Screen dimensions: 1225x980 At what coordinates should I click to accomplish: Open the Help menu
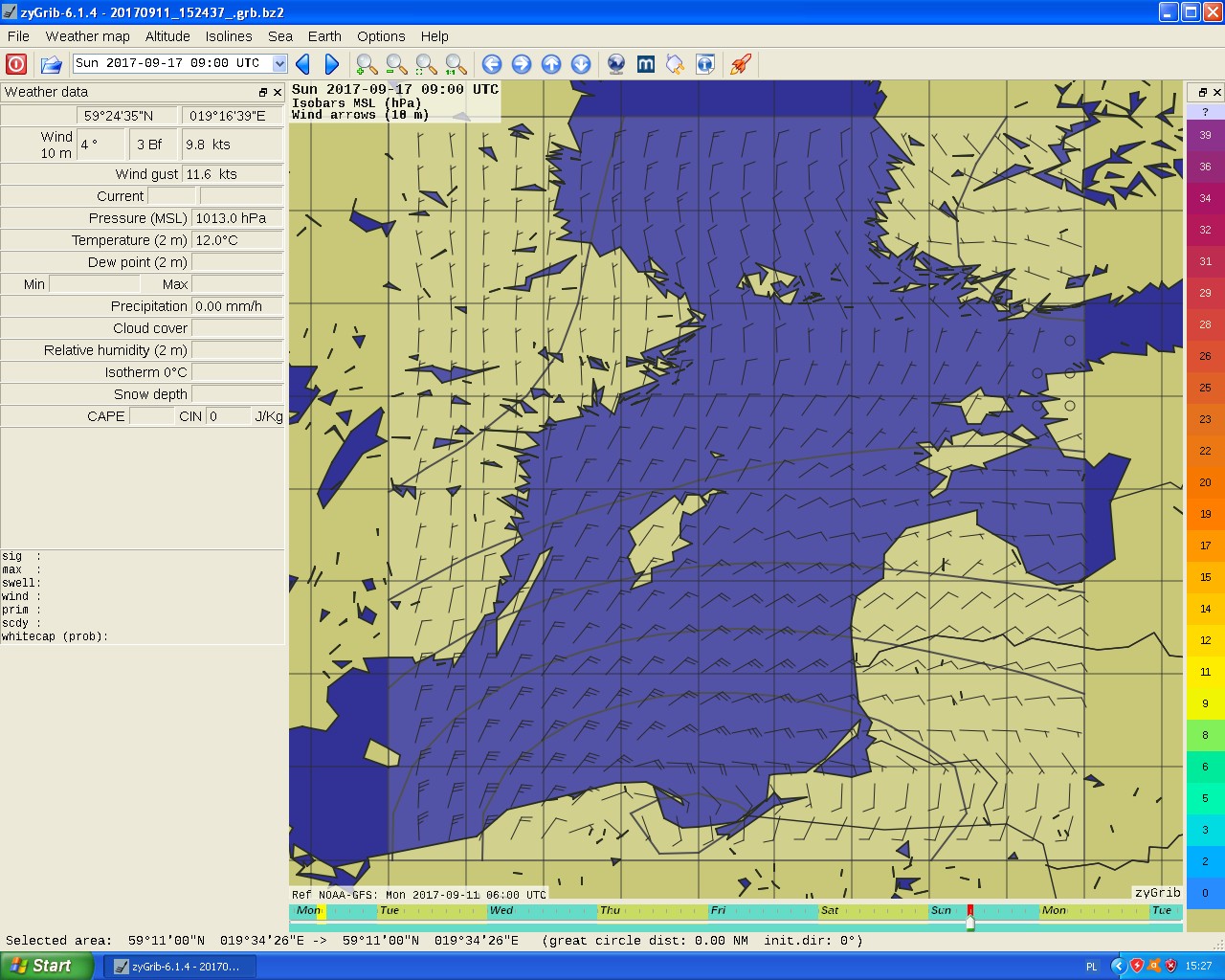pos(434,36)
